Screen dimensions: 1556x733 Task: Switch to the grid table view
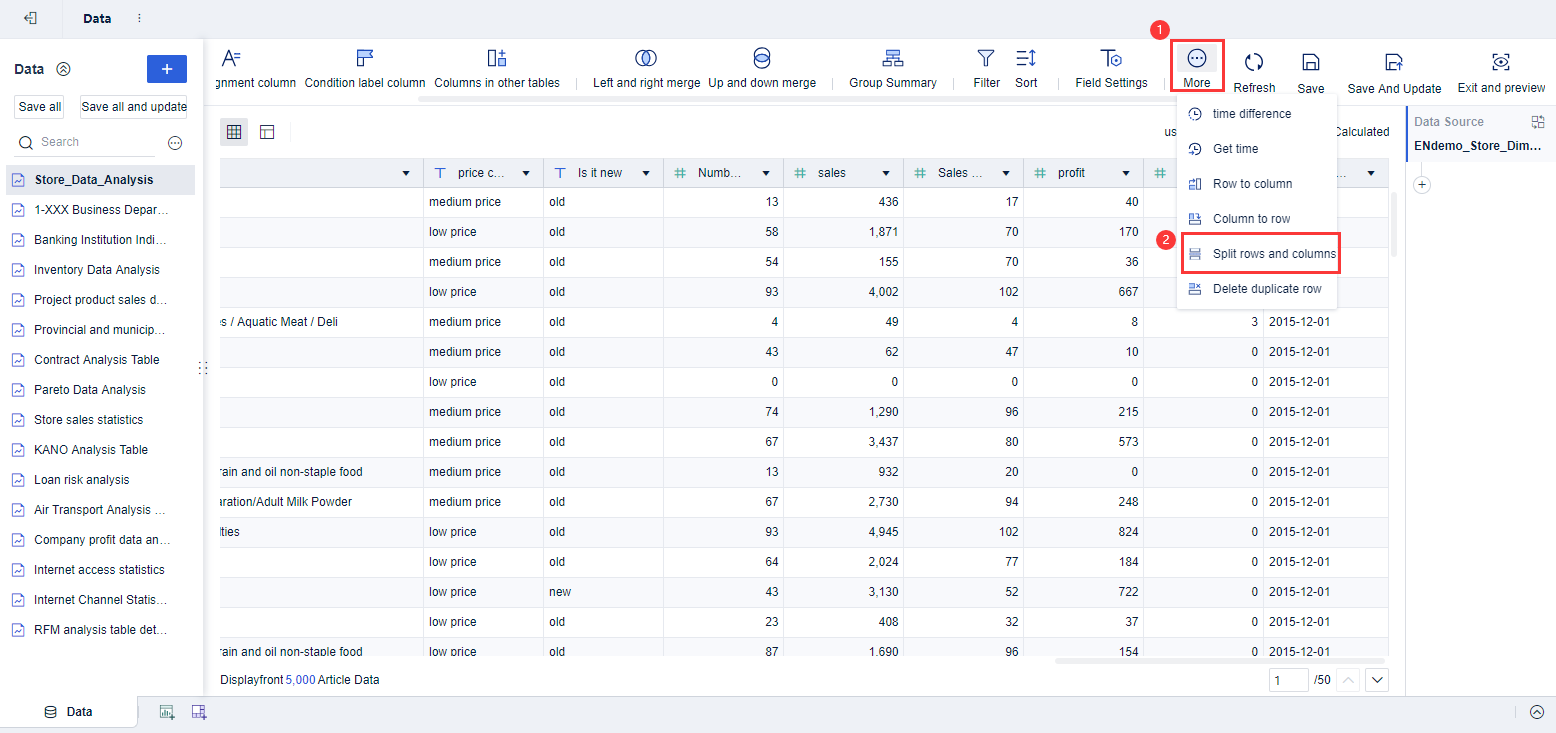tap(234, 132)
